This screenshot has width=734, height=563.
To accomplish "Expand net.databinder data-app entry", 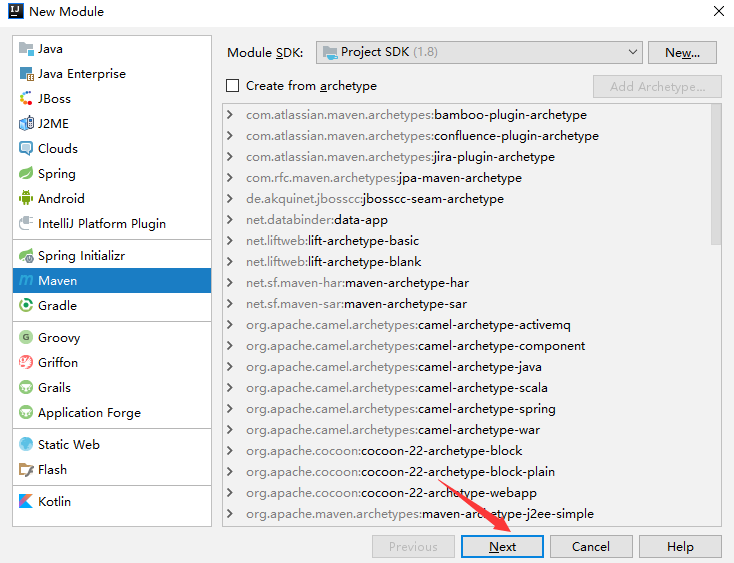I will (230, 219).
